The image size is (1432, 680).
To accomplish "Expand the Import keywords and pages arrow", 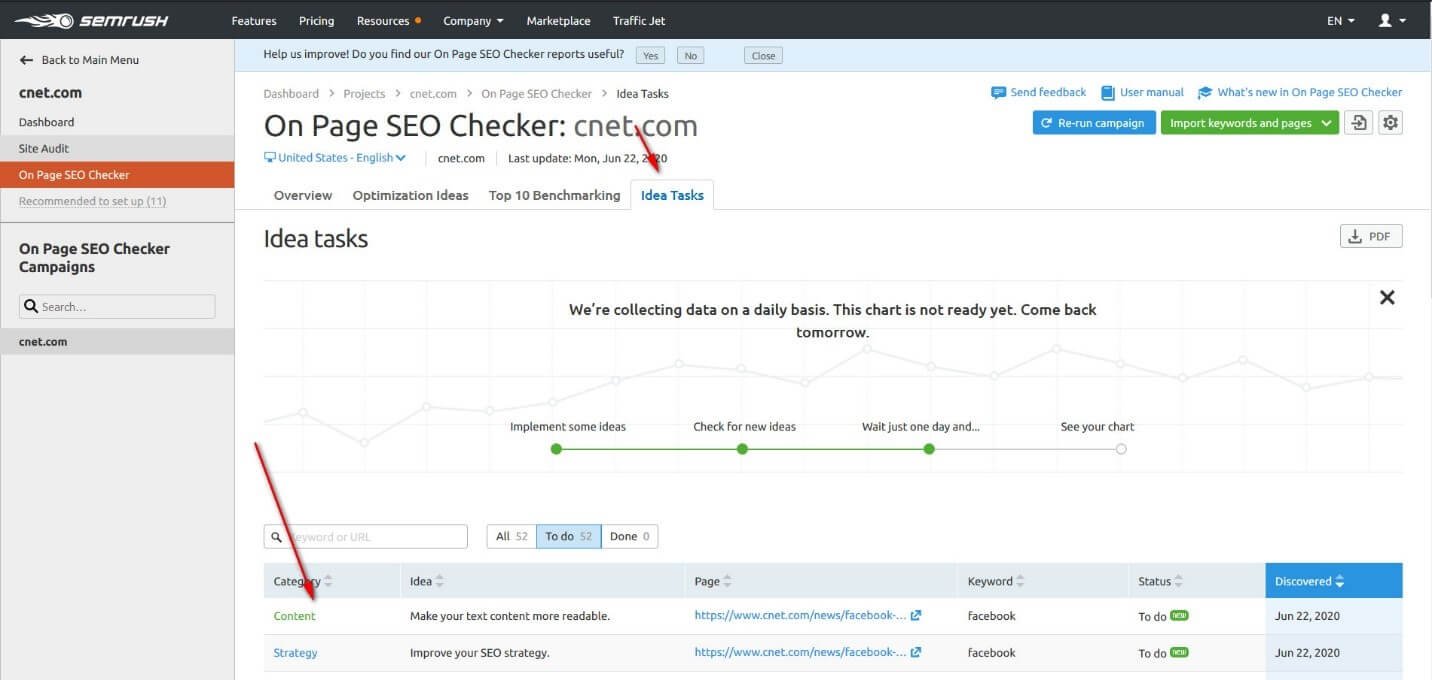I will [1327, 123].
